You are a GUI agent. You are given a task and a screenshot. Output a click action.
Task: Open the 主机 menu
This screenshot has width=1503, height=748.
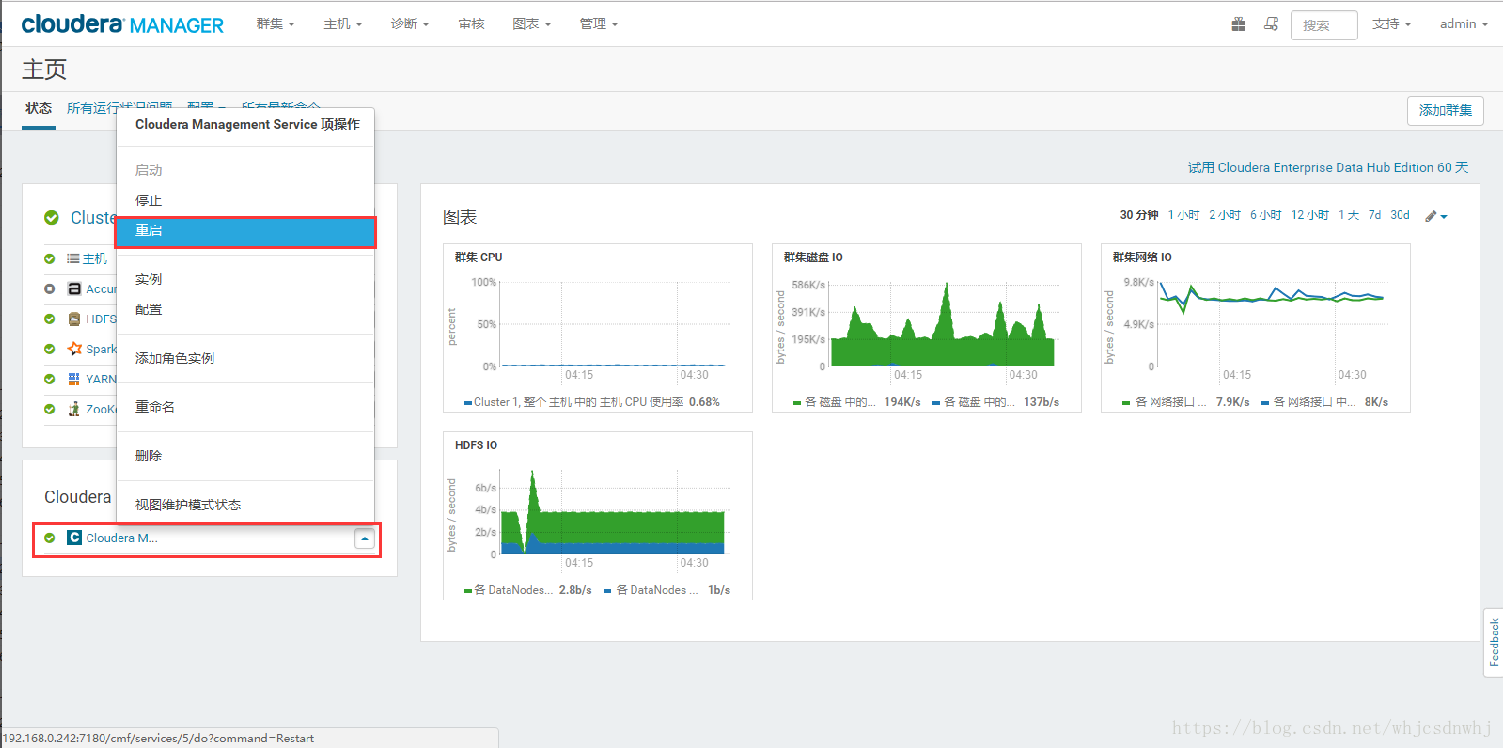(342, 24)
